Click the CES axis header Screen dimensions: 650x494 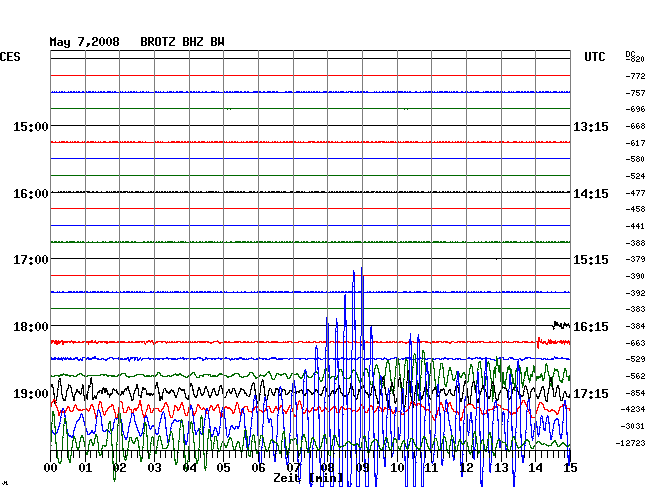coord(10,57)
